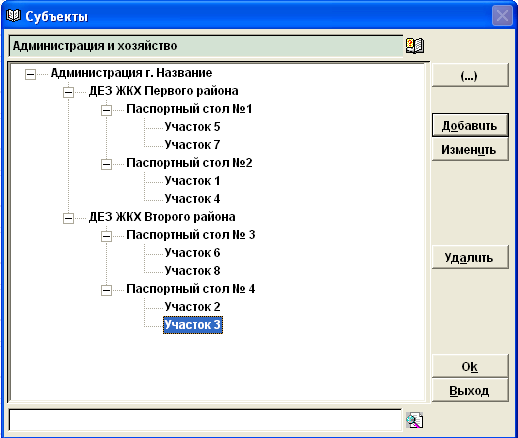518x438 pixels.
Task: Collapse the Администрация г. Название root node
Action: point(30,74)
